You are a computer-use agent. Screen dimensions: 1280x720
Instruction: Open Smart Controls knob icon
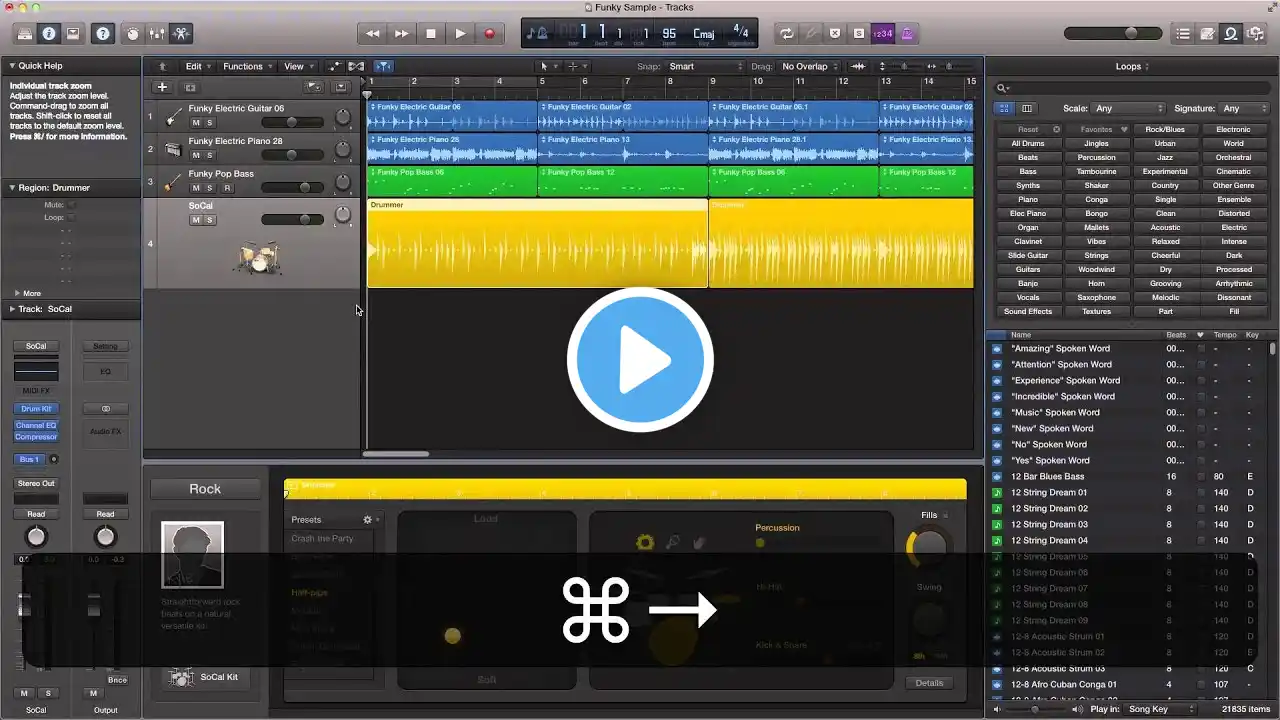[132, 33]
